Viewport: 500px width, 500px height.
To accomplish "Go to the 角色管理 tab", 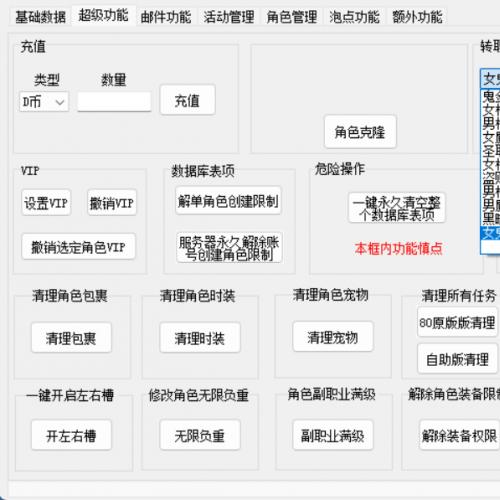I will (x=292, y=17).
